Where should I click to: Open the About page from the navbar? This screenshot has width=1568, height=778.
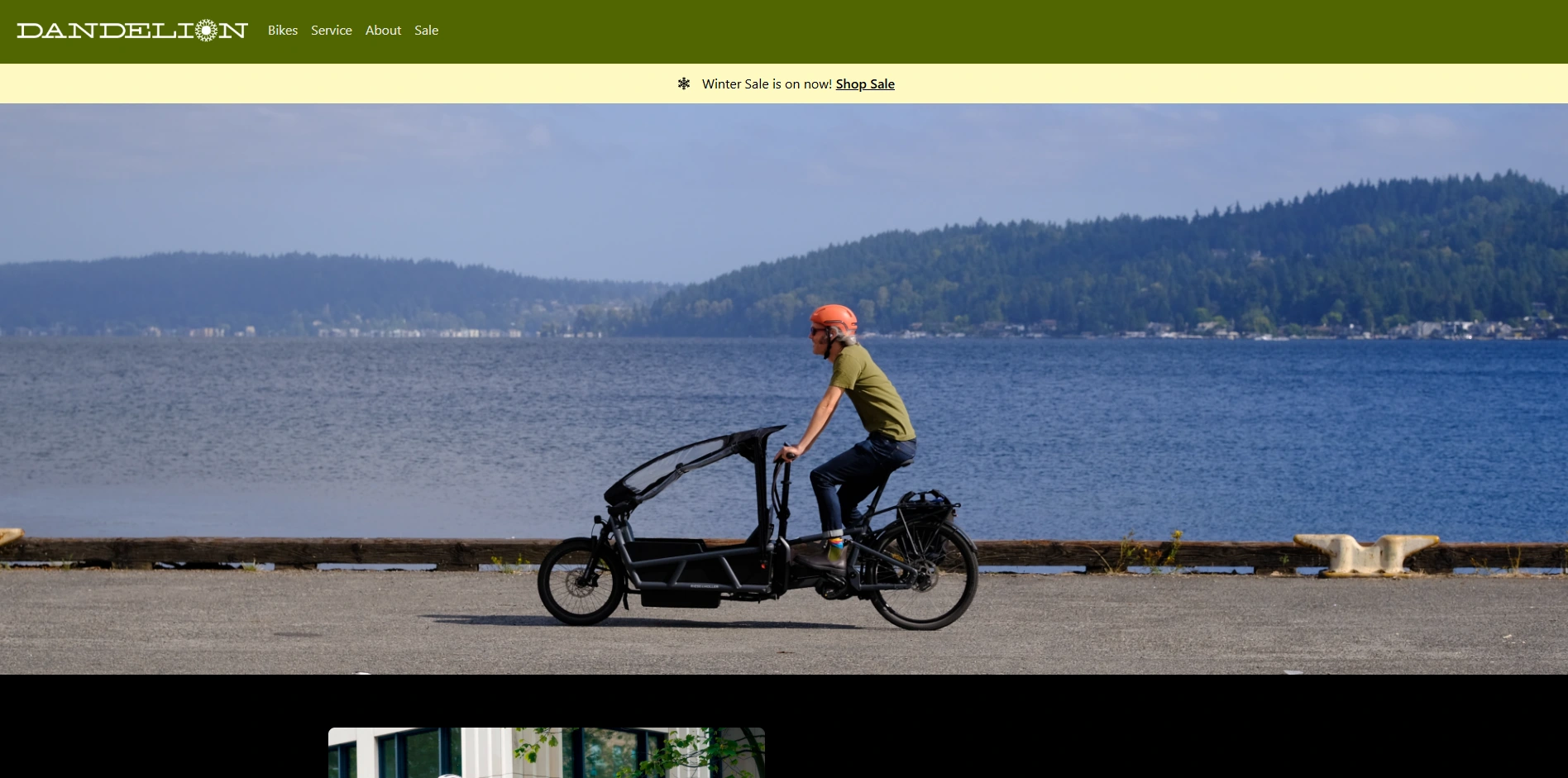tap(383, 31)
